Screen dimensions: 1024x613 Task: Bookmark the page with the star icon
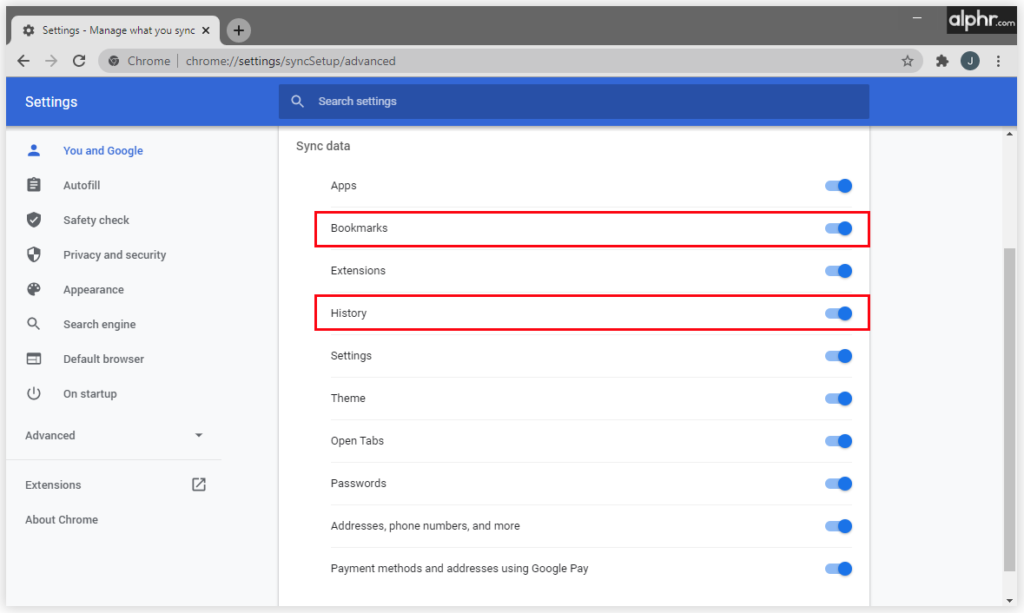[x=907, y=61]
